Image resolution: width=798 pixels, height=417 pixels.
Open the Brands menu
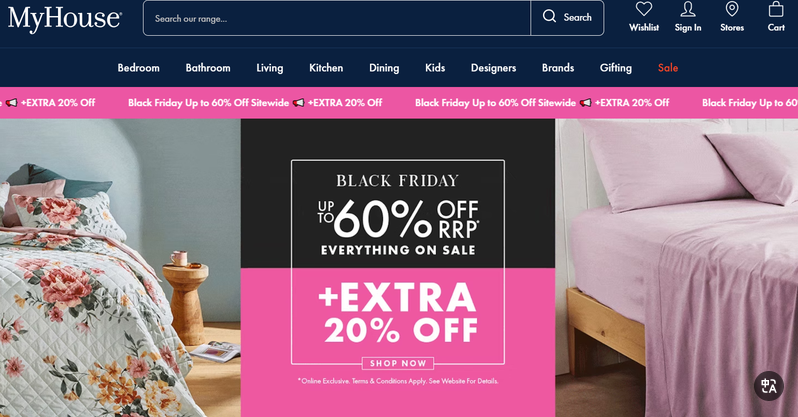pyautogui.click(x=558, y=68)
